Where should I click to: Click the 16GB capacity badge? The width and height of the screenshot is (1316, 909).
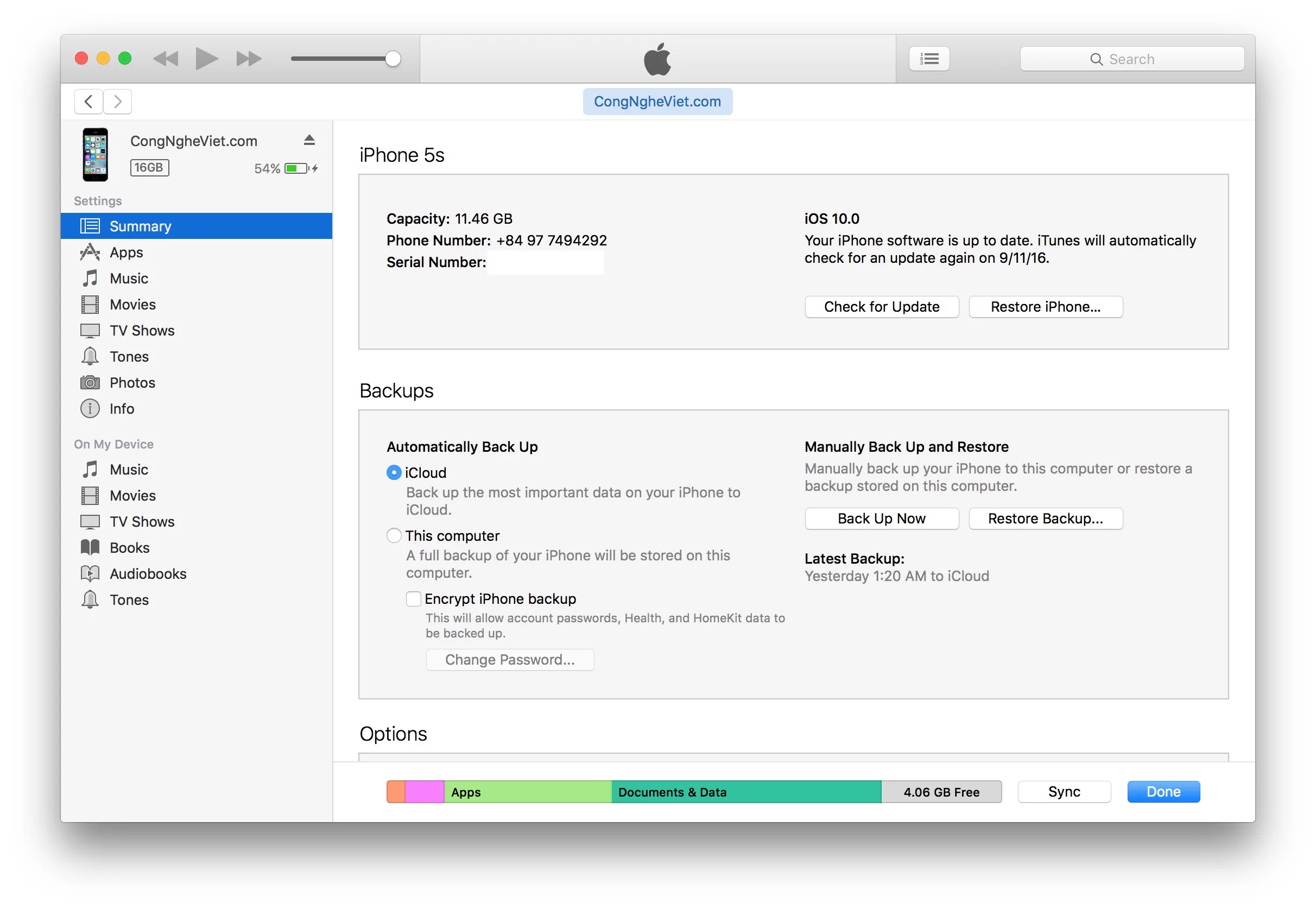pos(149,167)
